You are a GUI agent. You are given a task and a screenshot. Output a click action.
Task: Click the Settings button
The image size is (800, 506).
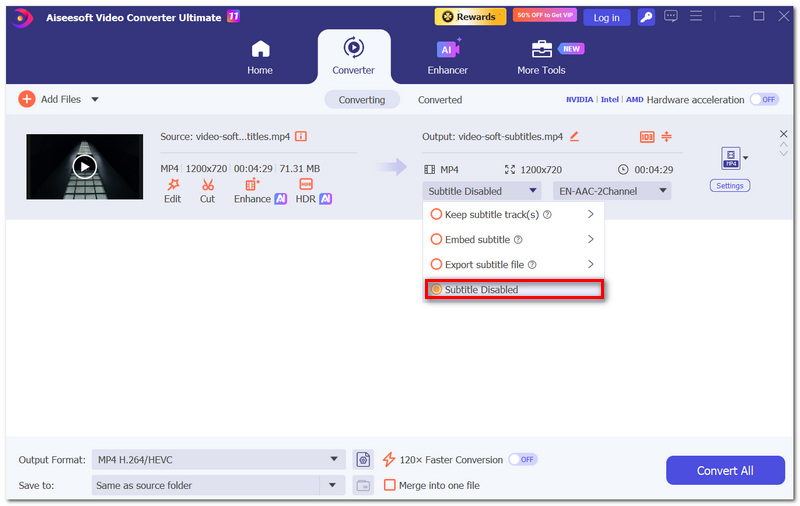click(730, 186)
